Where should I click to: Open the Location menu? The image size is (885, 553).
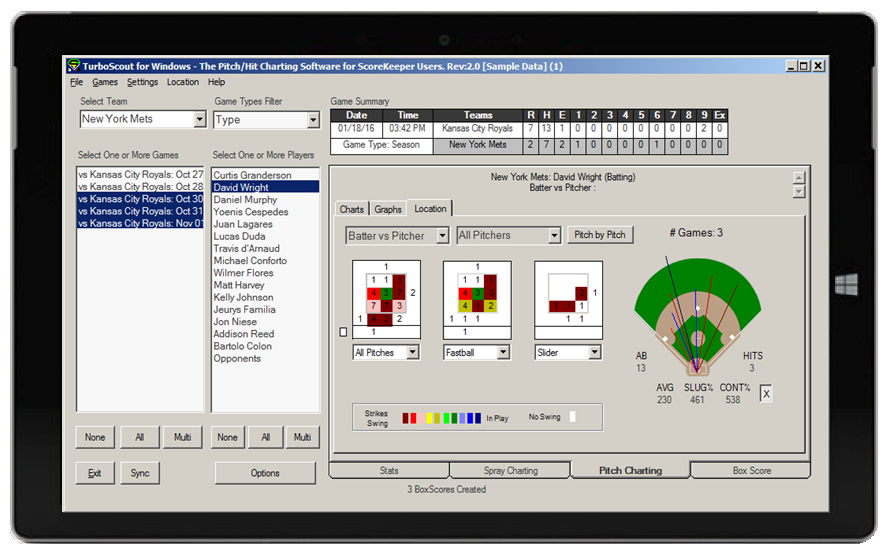183,82
